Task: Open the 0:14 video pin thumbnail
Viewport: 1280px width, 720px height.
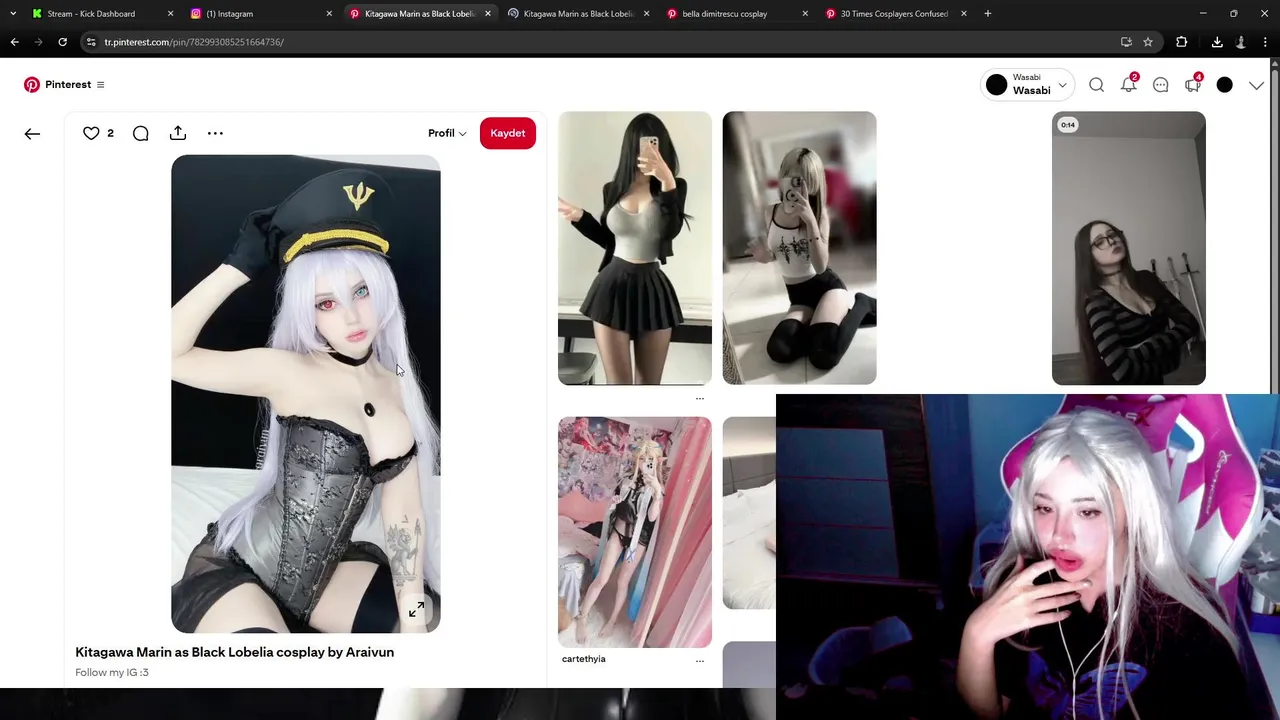Action: click(x=1129, y=248)
